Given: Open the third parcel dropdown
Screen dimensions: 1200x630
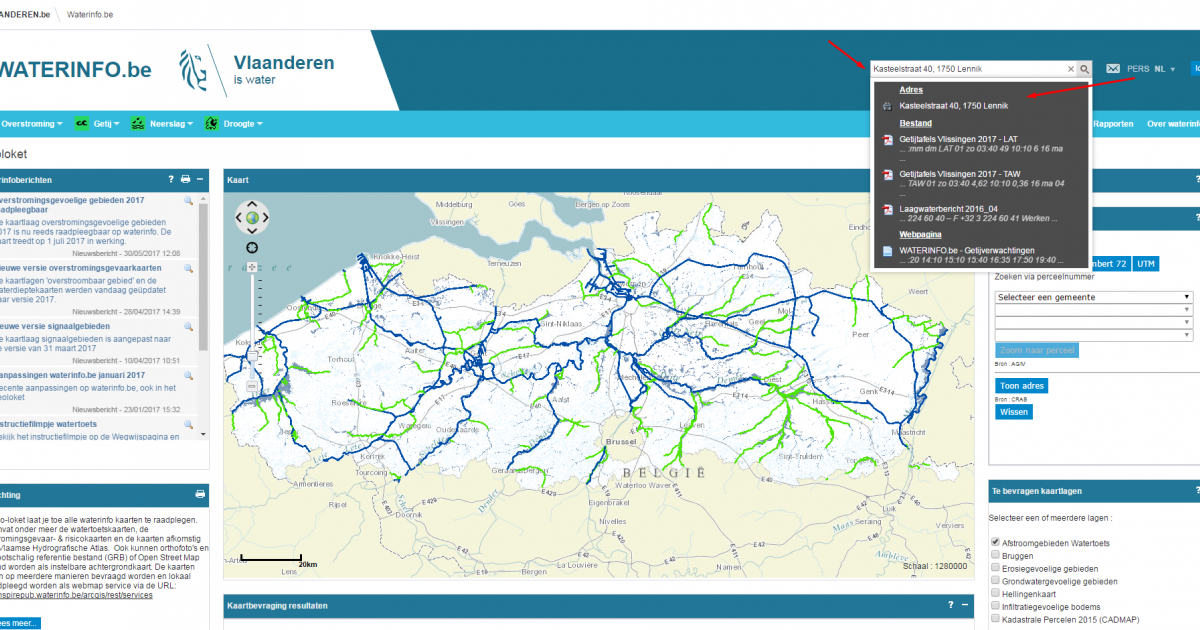Looking at the screenshot, I should pos(1095,323).
